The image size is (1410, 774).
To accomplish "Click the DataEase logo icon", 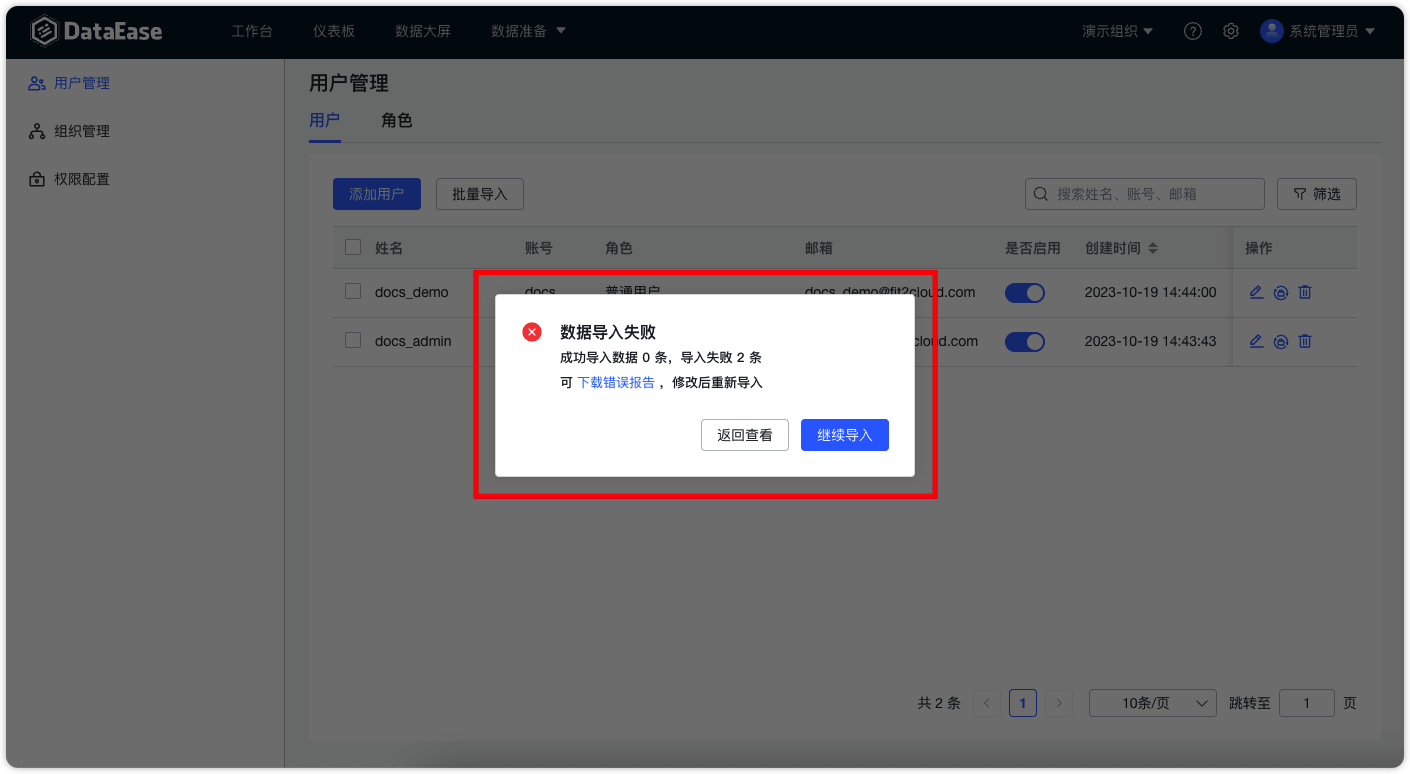I will (44, 31).
